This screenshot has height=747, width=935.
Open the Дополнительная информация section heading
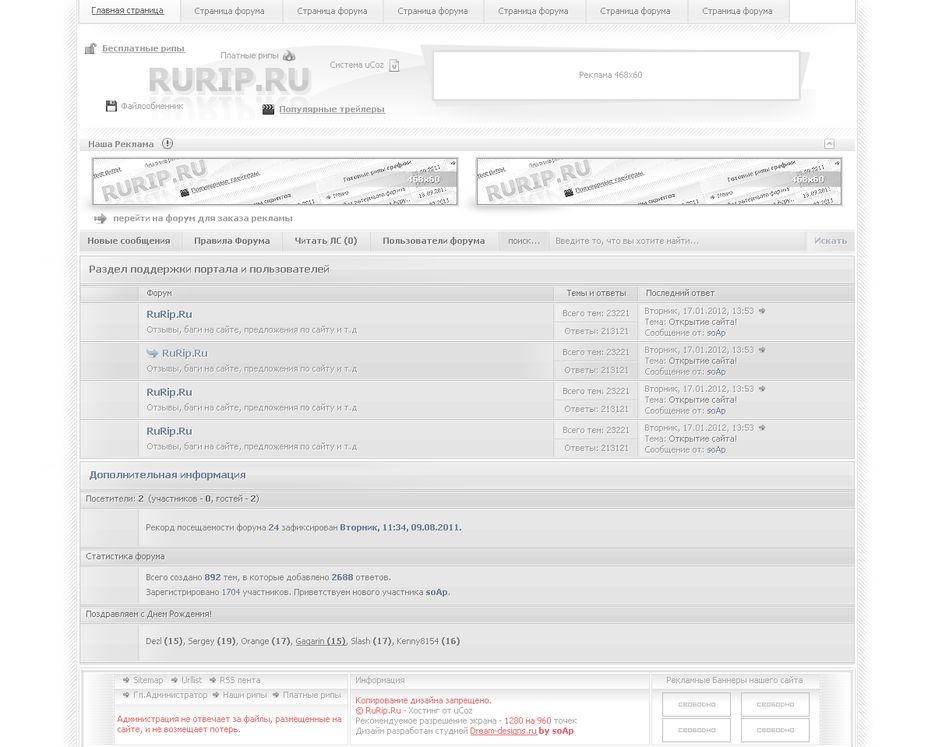pyautogui.click(x=168, y=475)
